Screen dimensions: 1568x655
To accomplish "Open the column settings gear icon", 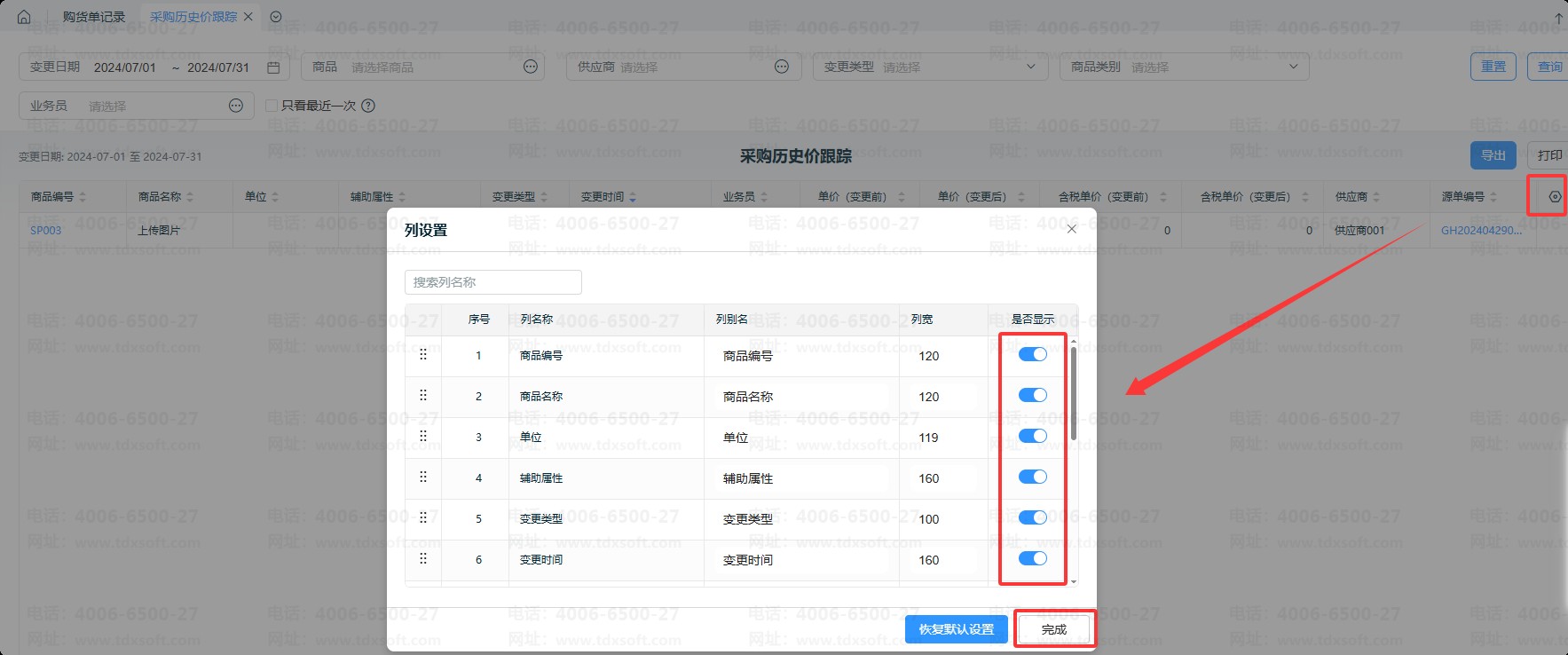I will click(x=1555, y=197).
